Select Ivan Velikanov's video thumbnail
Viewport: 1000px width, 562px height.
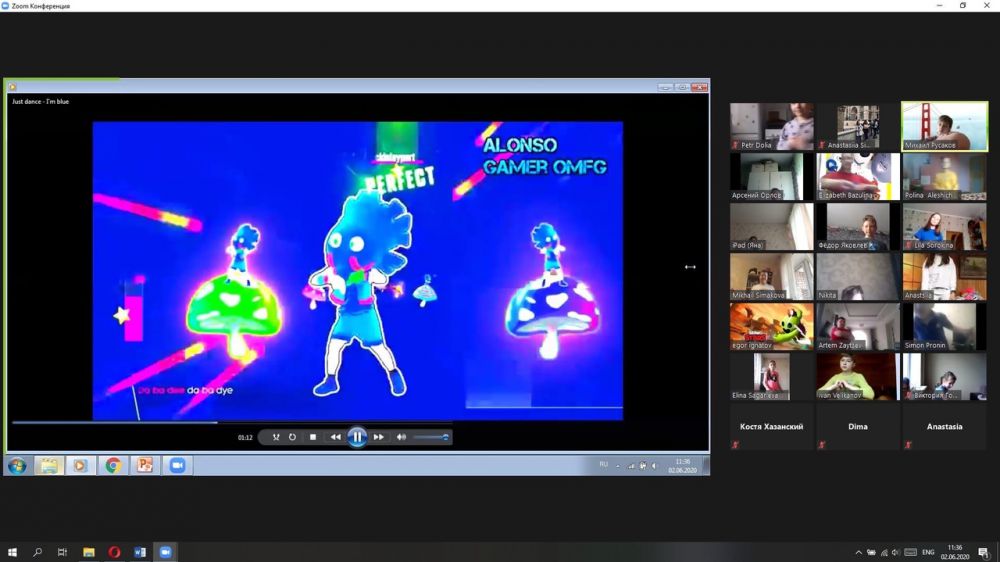click(858, 377)
